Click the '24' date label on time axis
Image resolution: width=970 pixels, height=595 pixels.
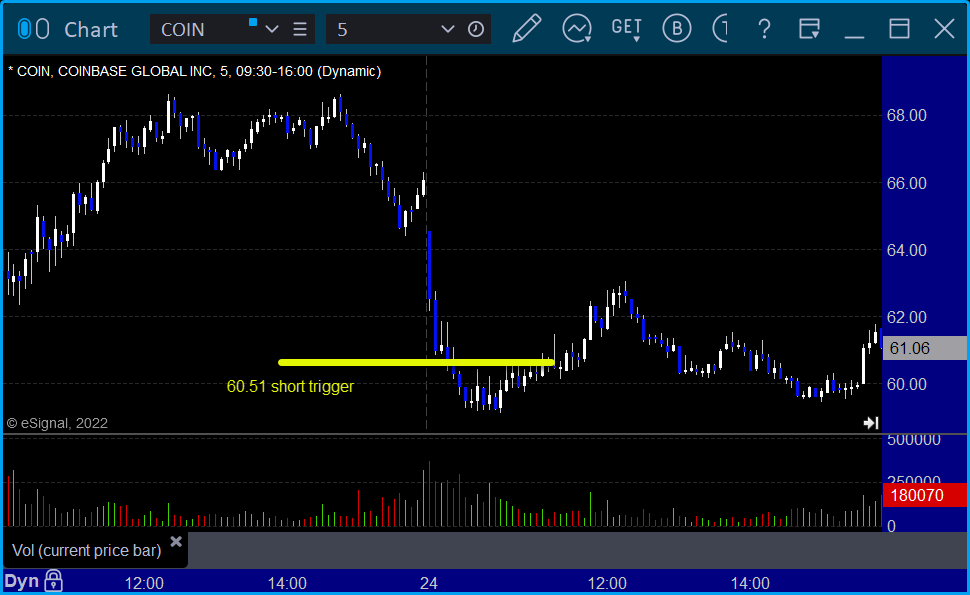(429, 583)
